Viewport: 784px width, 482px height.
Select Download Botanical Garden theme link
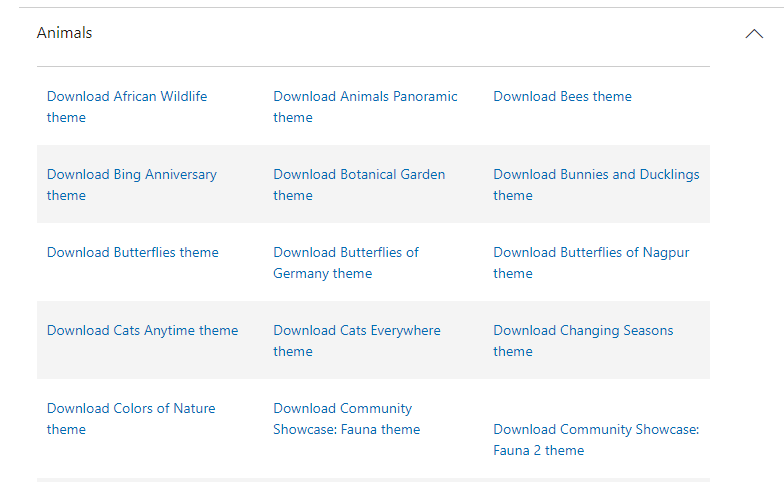359,184
